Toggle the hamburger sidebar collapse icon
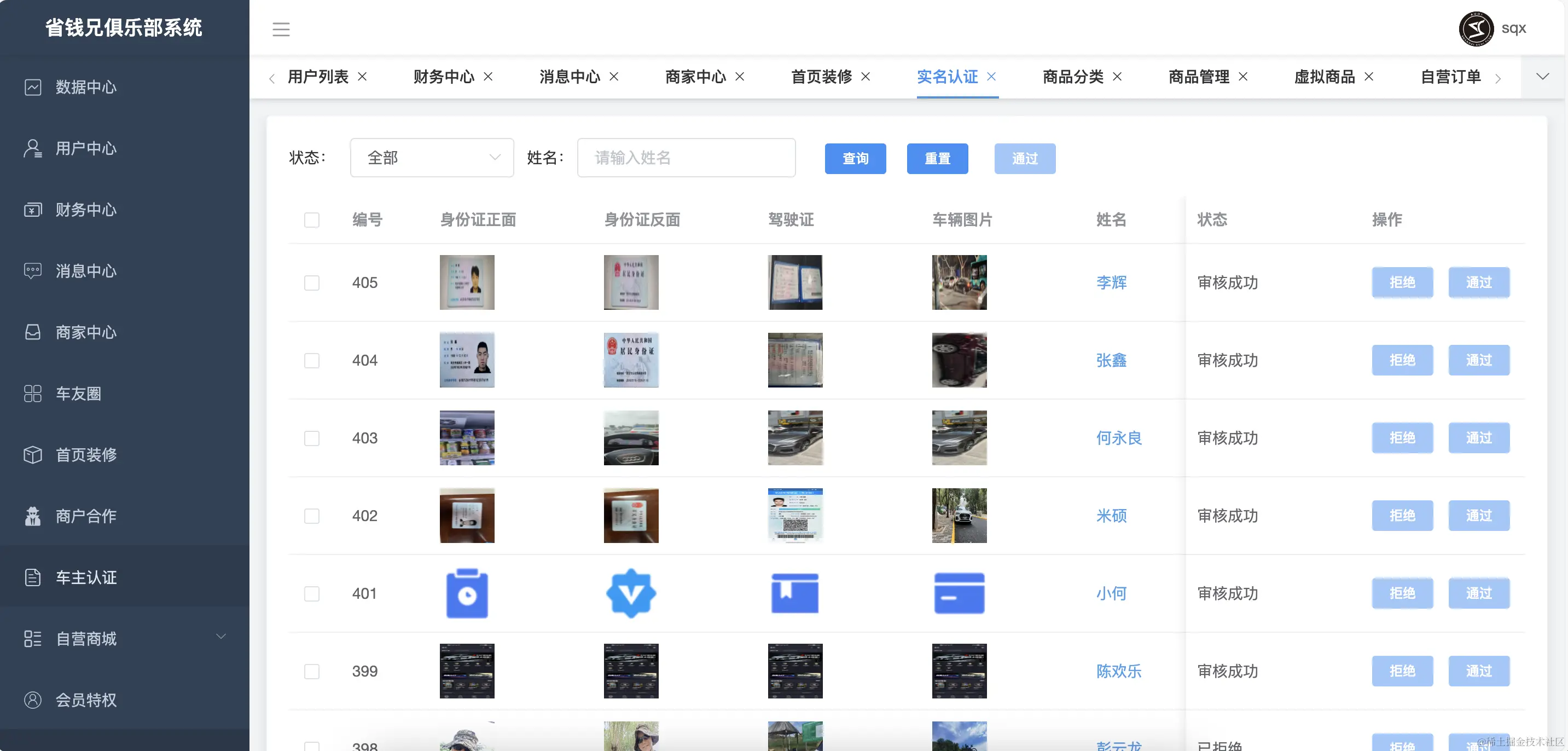1568x751 pixels. (281, 28)
